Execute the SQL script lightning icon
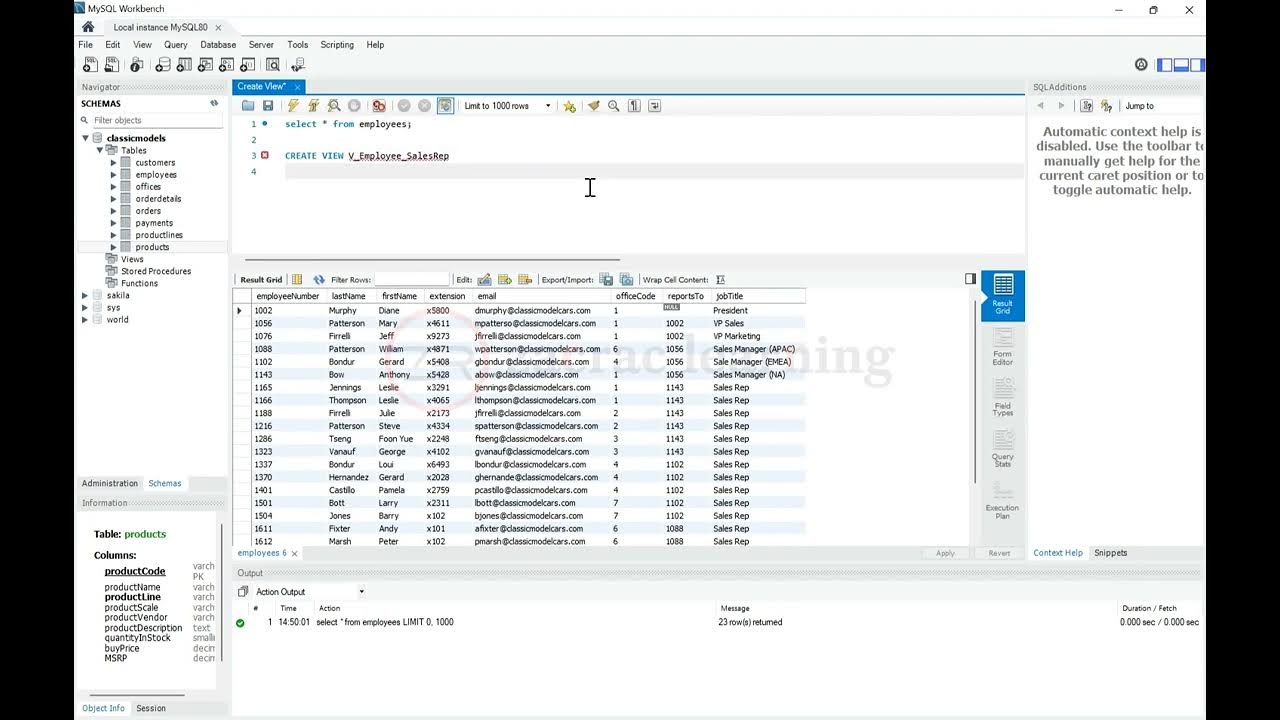The height and width of the screenshot is (720, 1280). click(293, 106)
